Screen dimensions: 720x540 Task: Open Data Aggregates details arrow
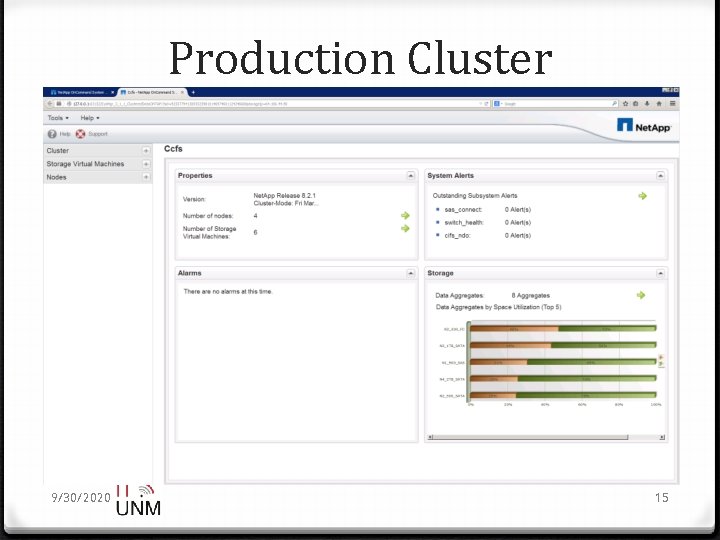pyautogui.click(x=641, y=295)
